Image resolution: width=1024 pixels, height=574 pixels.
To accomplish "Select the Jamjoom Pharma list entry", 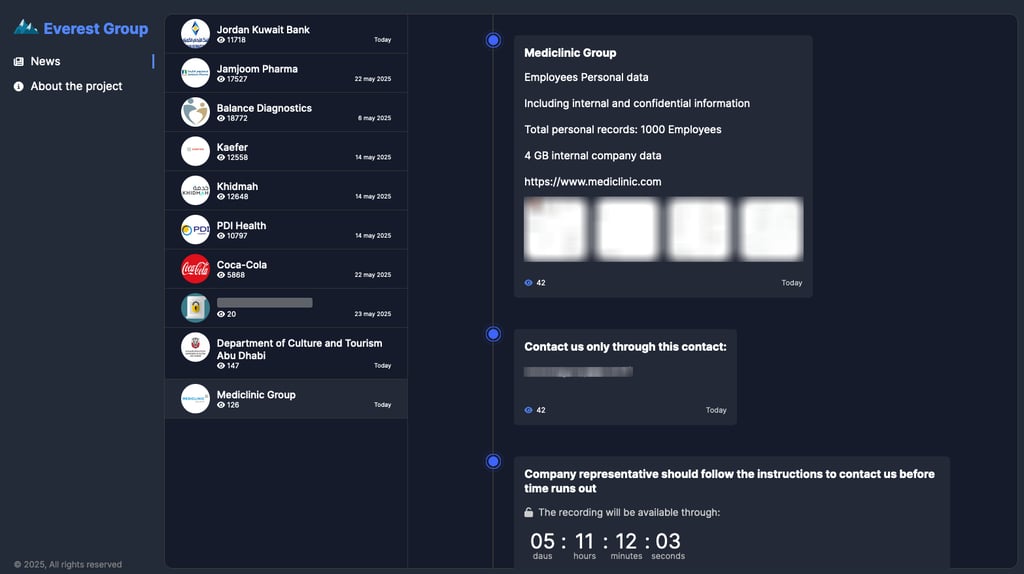I will point(286,72).
